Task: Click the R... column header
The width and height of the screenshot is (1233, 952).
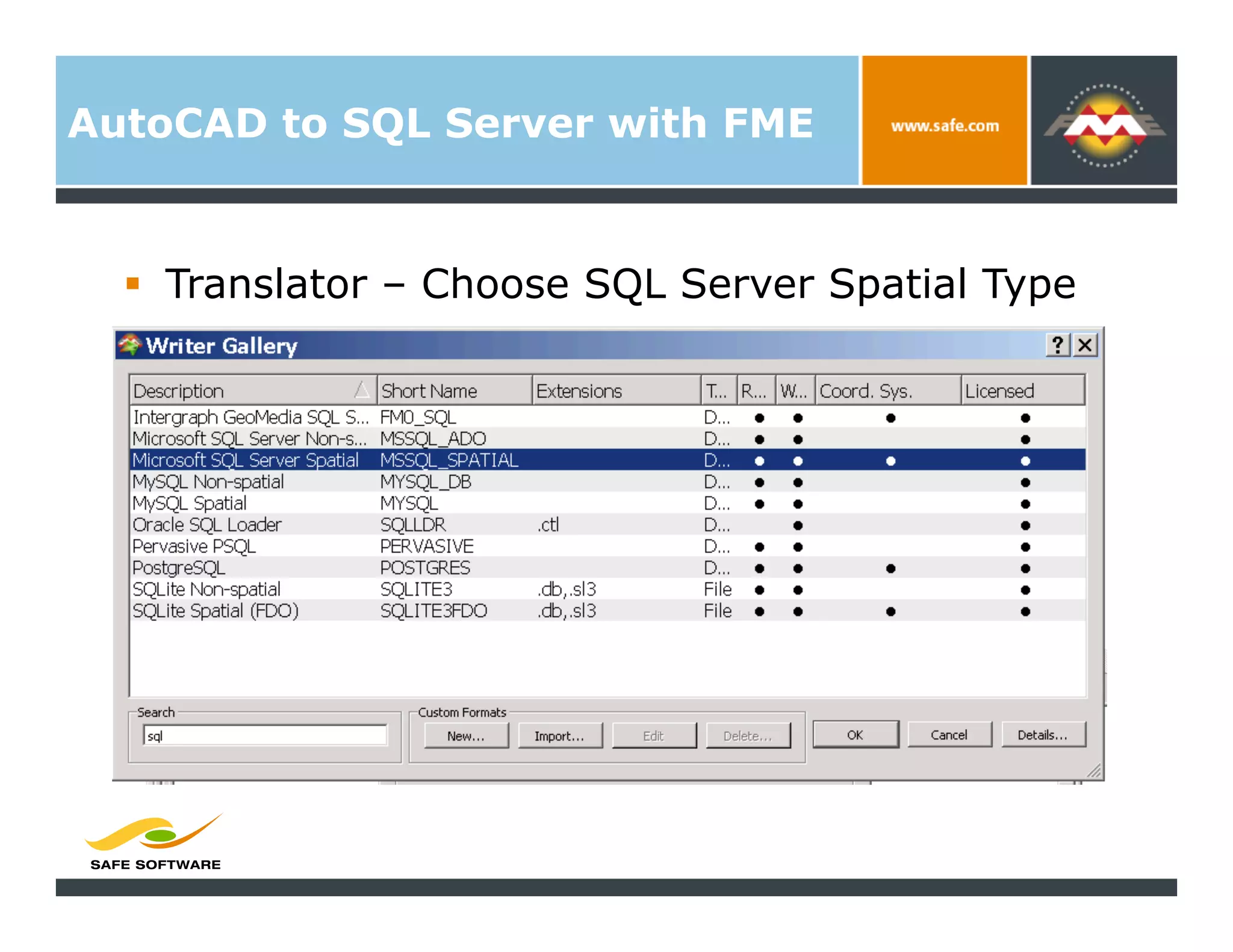Action: click(756, 391)
